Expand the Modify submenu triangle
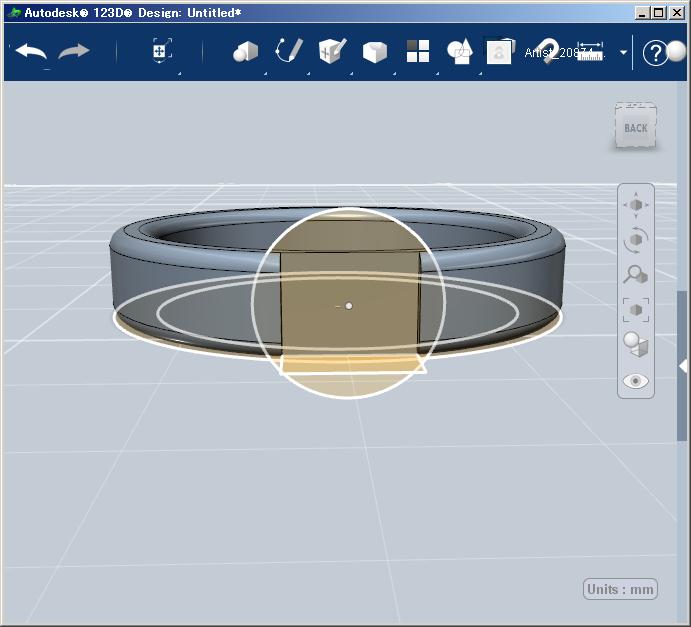This screenshot has height=627, width=691. pos(394,74)
